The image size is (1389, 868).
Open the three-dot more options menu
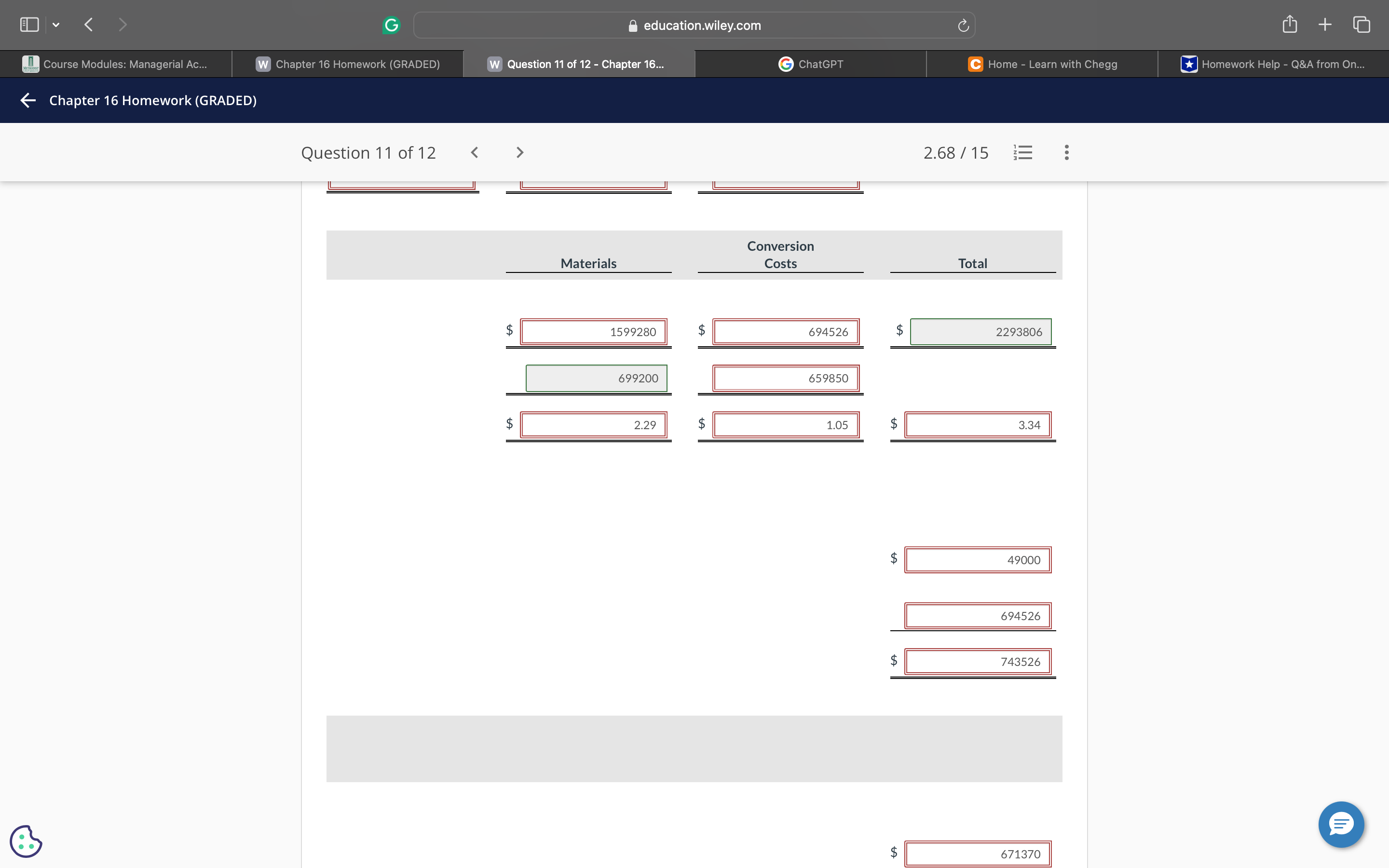1066,152
